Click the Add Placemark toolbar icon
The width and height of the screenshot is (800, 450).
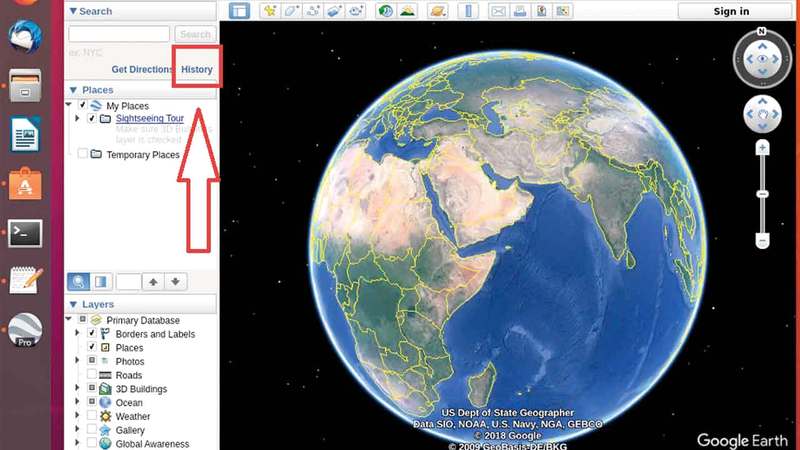270,11
